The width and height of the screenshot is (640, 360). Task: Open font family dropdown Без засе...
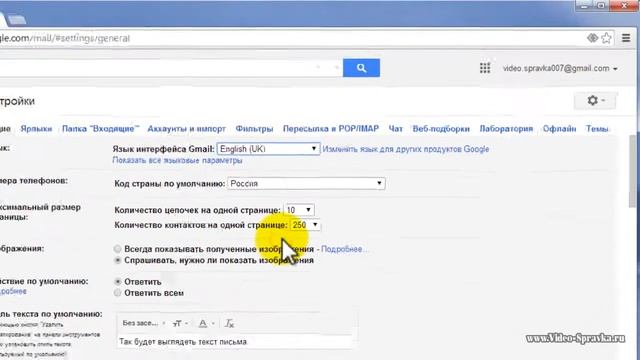coord(143,323)
